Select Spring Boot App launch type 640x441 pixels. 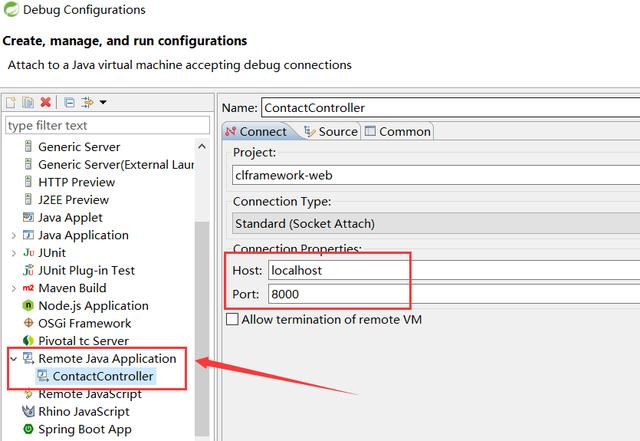(84, 429)
